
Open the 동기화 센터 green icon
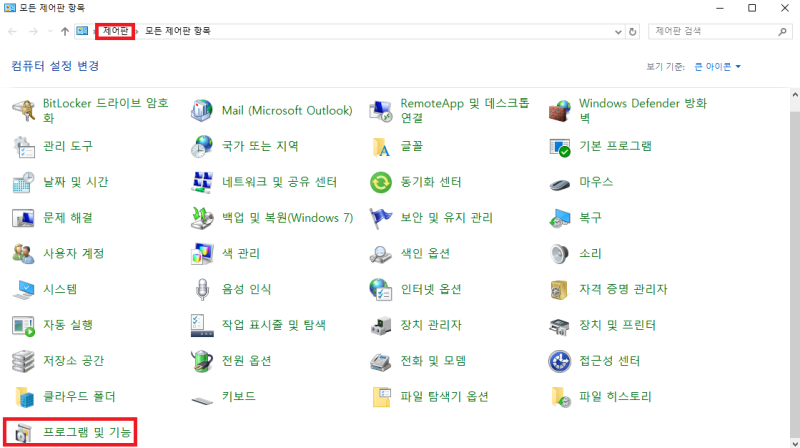pyautogui.click(x=381, y=182)
